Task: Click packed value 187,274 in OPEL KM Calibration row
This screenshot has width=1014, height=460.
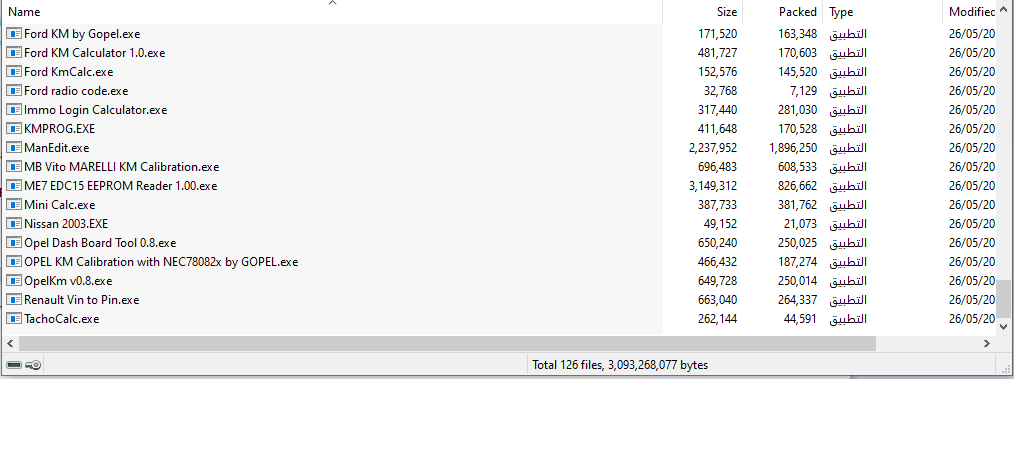Action: pyautogui.click(x=797, y=262)
